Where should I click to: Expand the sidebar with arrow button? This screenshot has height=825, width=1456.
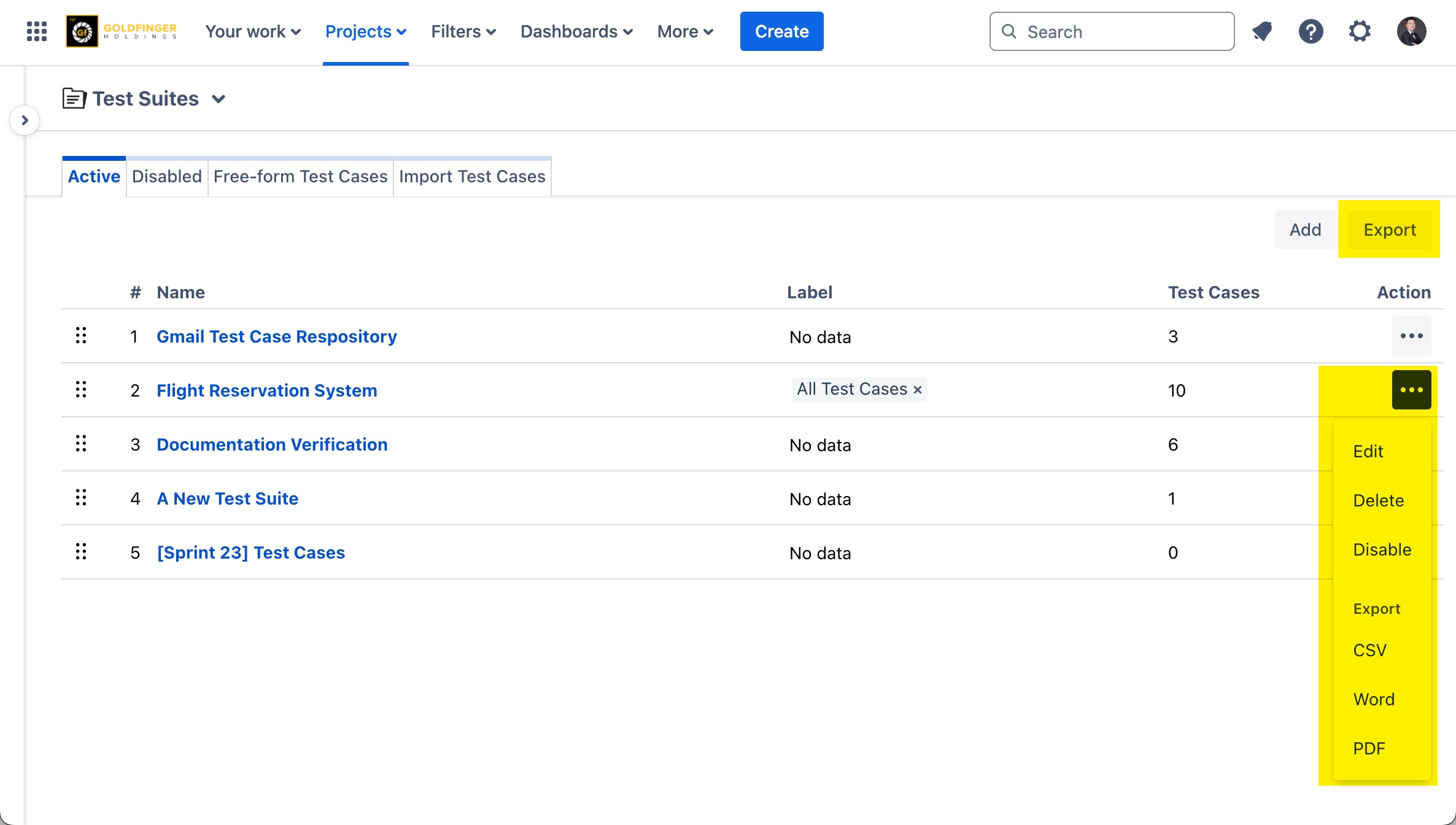(x=25, y=120)
